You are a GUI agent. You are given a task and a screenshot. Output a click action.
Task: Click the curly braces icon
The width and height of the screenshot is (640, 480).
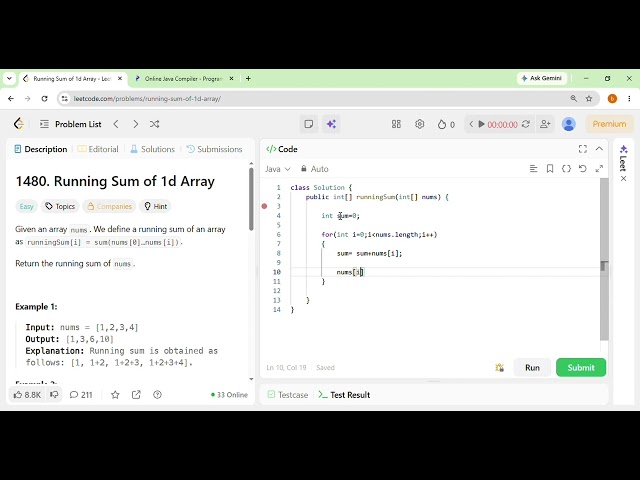pos(566,169)
